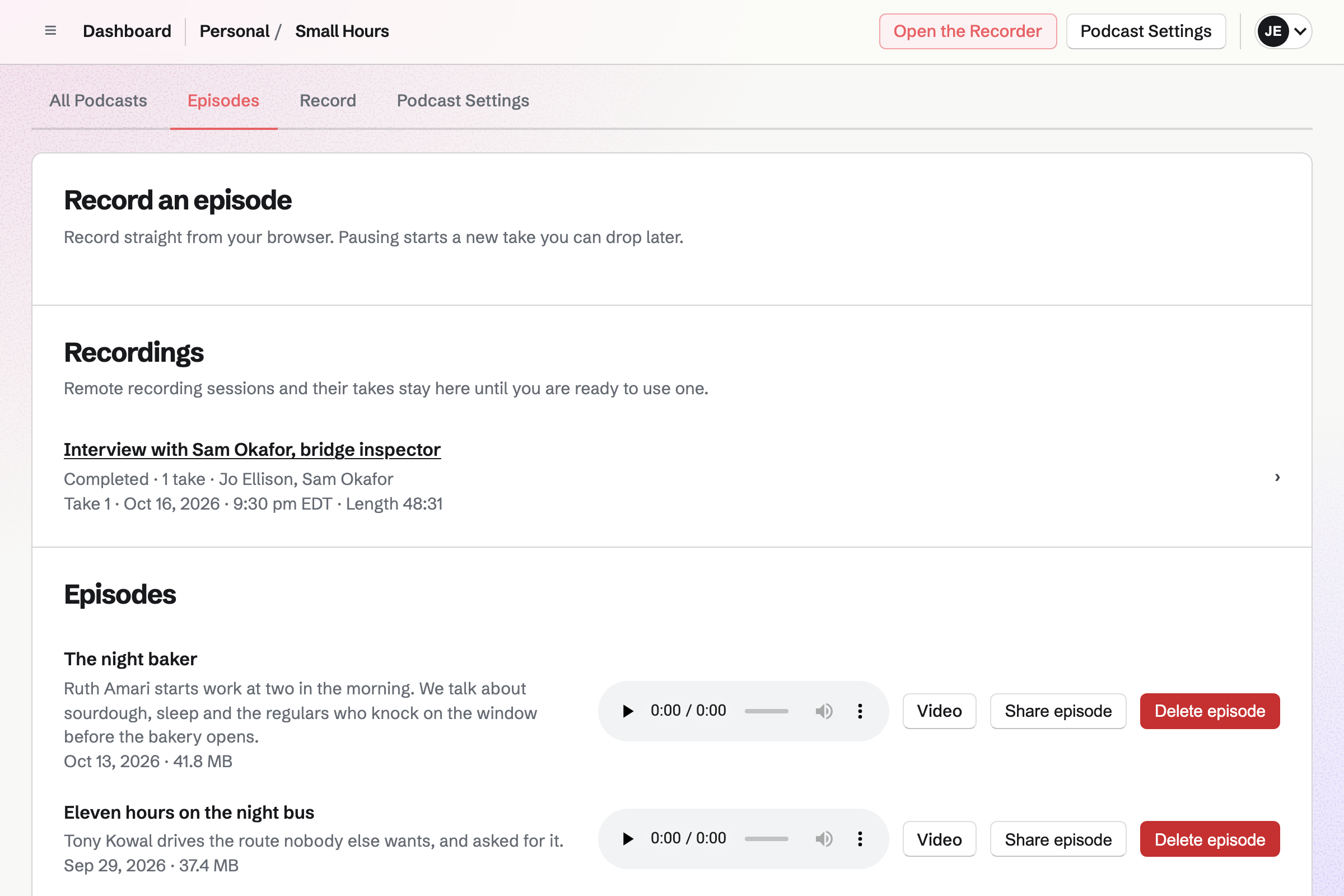Click the Recordings heading

coord(134,353)
